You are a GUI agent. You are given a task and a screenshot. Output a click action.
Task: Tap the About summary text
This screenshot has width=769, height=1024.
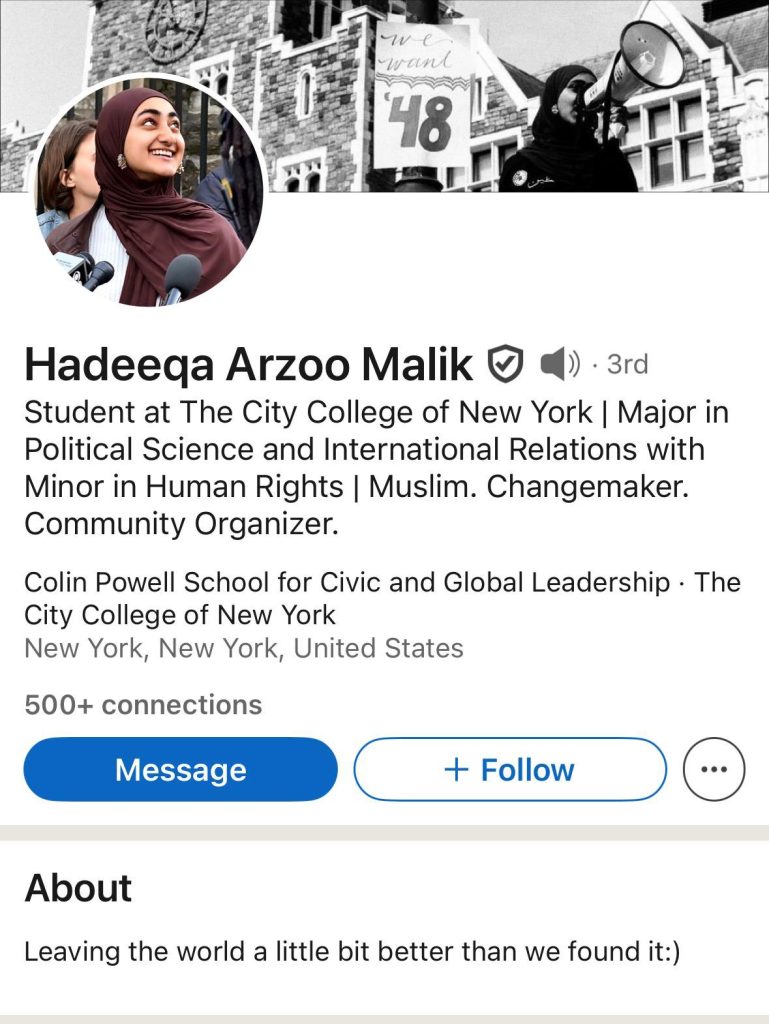coord(352,951)
